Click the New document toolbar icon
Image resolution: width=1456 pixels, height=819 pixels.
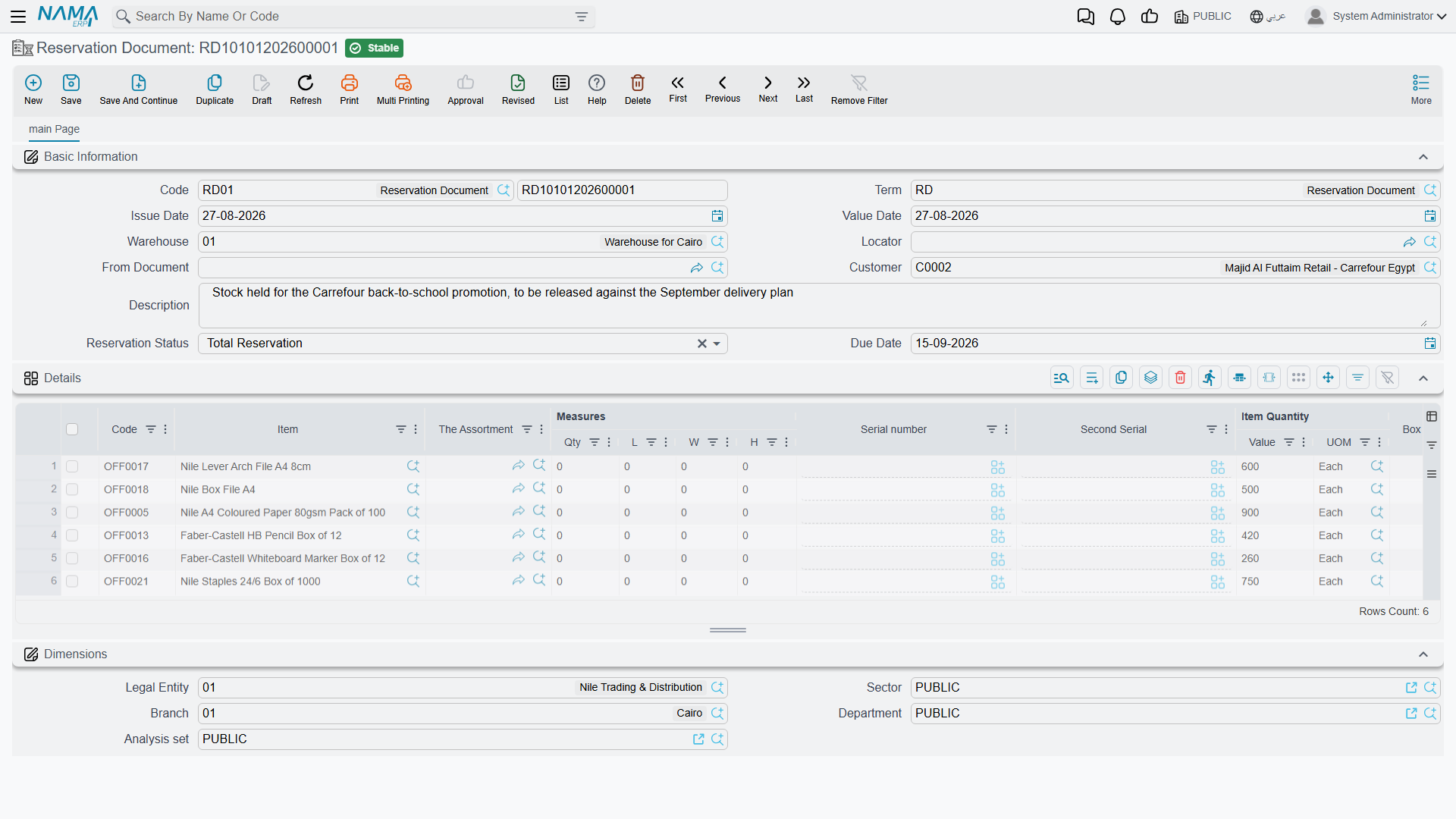coord(33,89)
